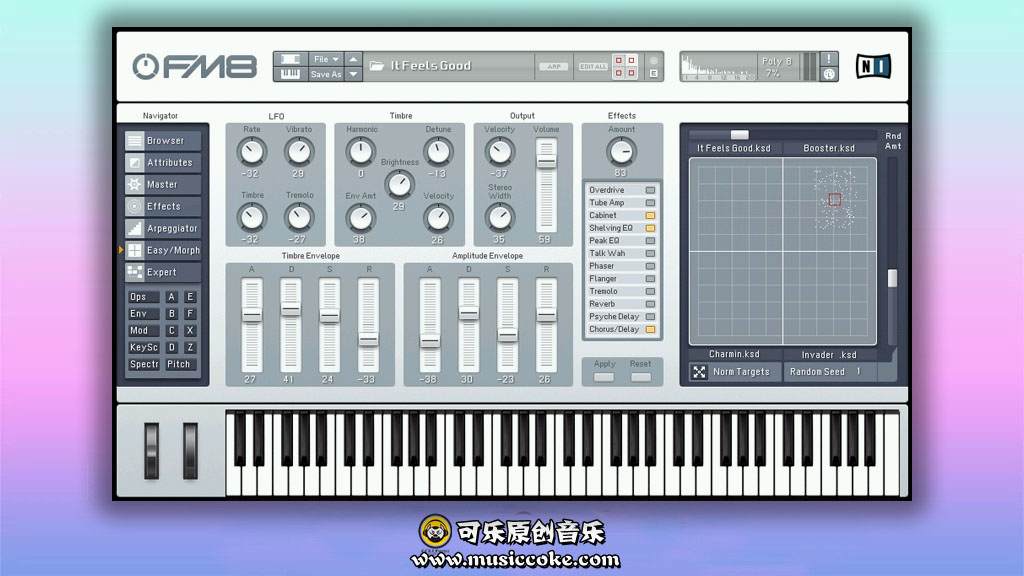Screen dimensions: 1024x576
Task: Click the Arpeggiator staircase icon
Action: [x=135, y=229]
